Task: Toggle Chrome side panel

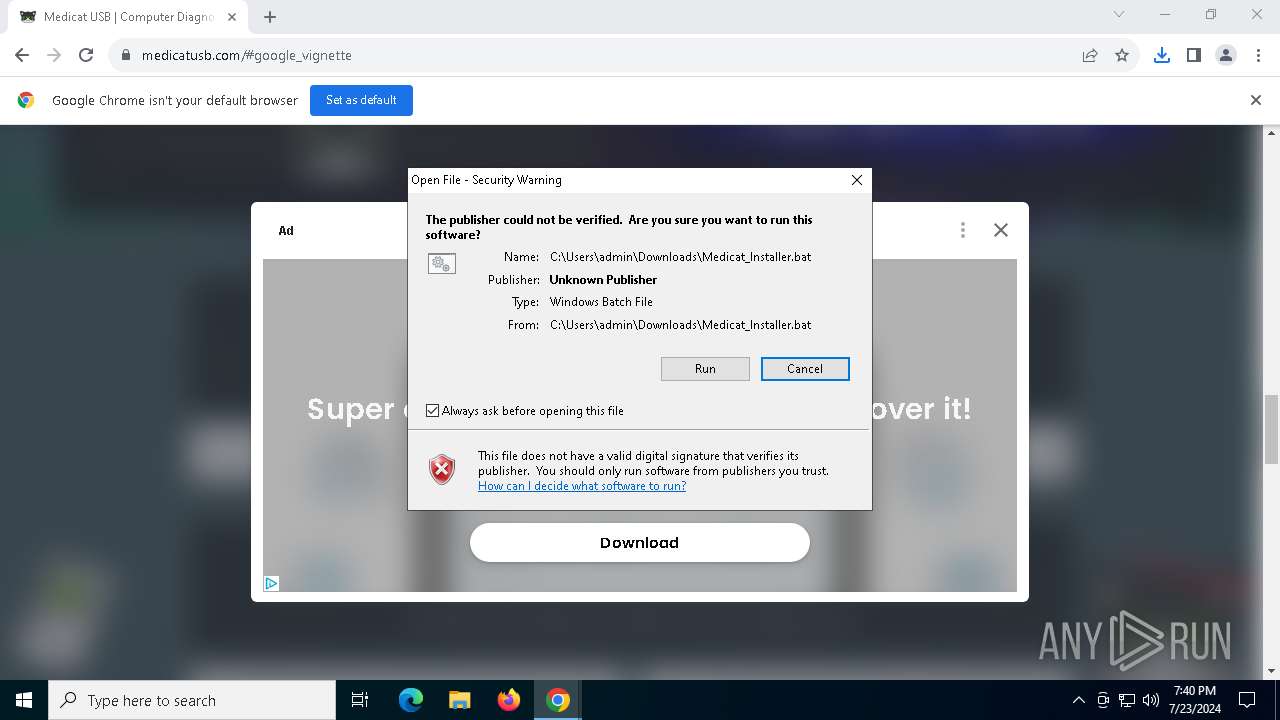Action: (1194, 55)
